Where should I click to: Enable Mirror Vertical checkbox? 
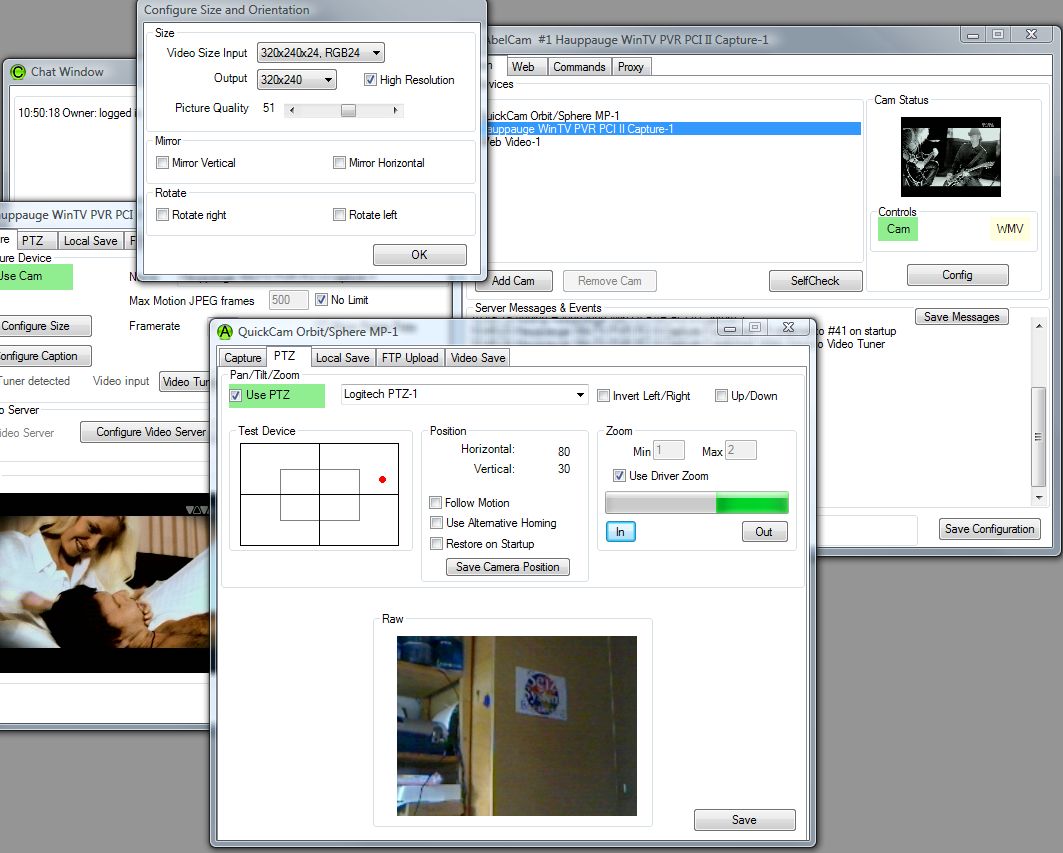(163, 163)
